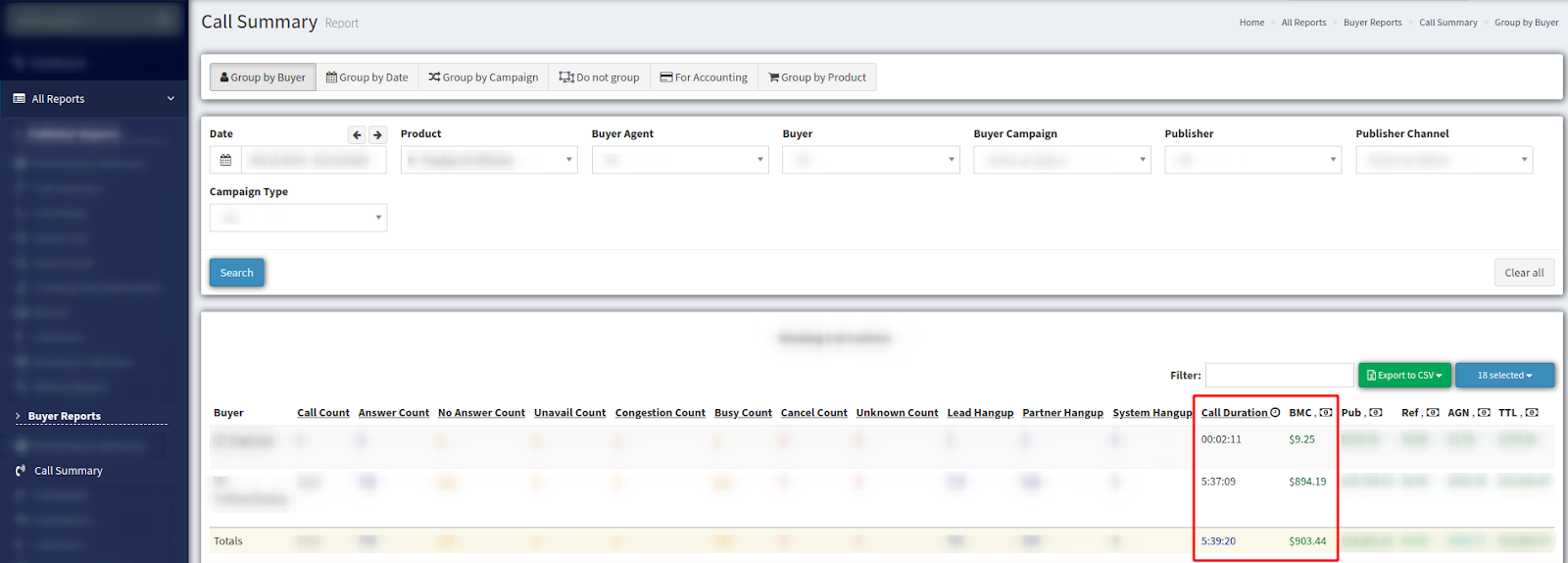The height and width of the screenshot is (563, 1568).
Task: Expand the Campaign Type dropdown
Action: click(298, 218)
